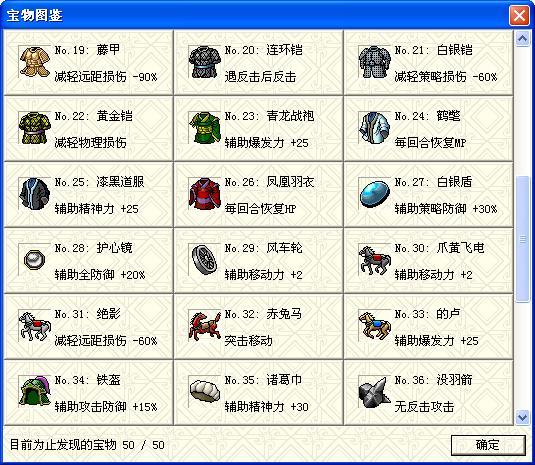Viewport: 535px width, 465px height.
Task: Select the 的卢 horse icon
Action: click(375, 325)
